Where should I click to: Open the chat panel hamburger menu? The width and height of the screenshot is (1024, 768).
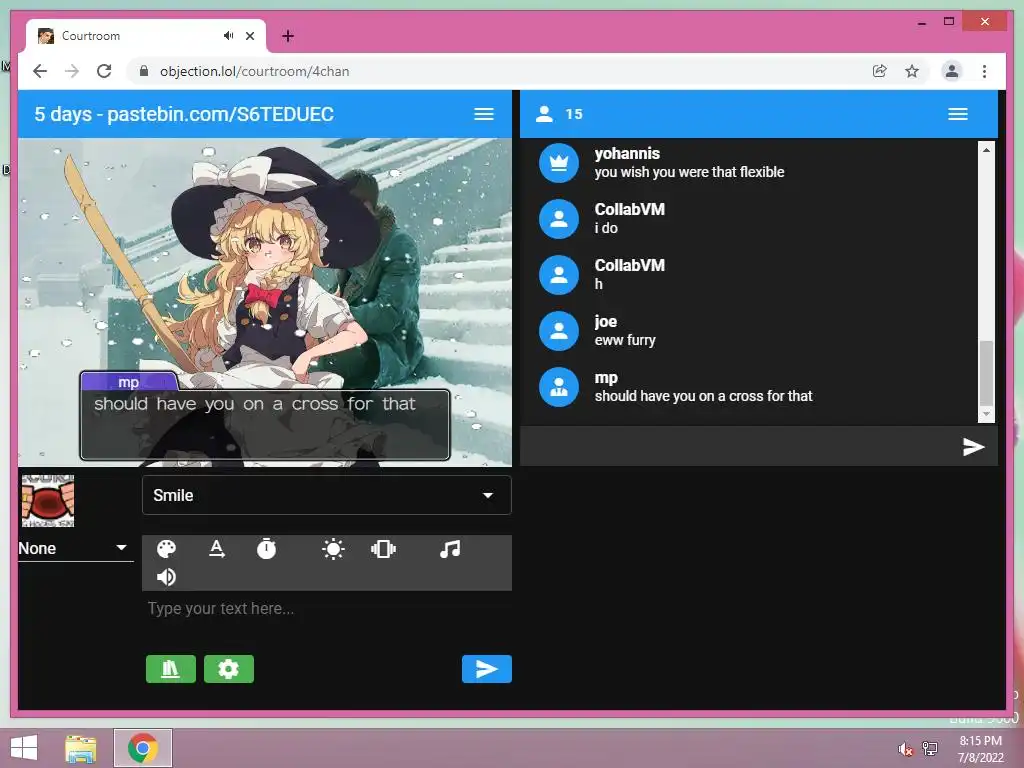tap(957, 114)
